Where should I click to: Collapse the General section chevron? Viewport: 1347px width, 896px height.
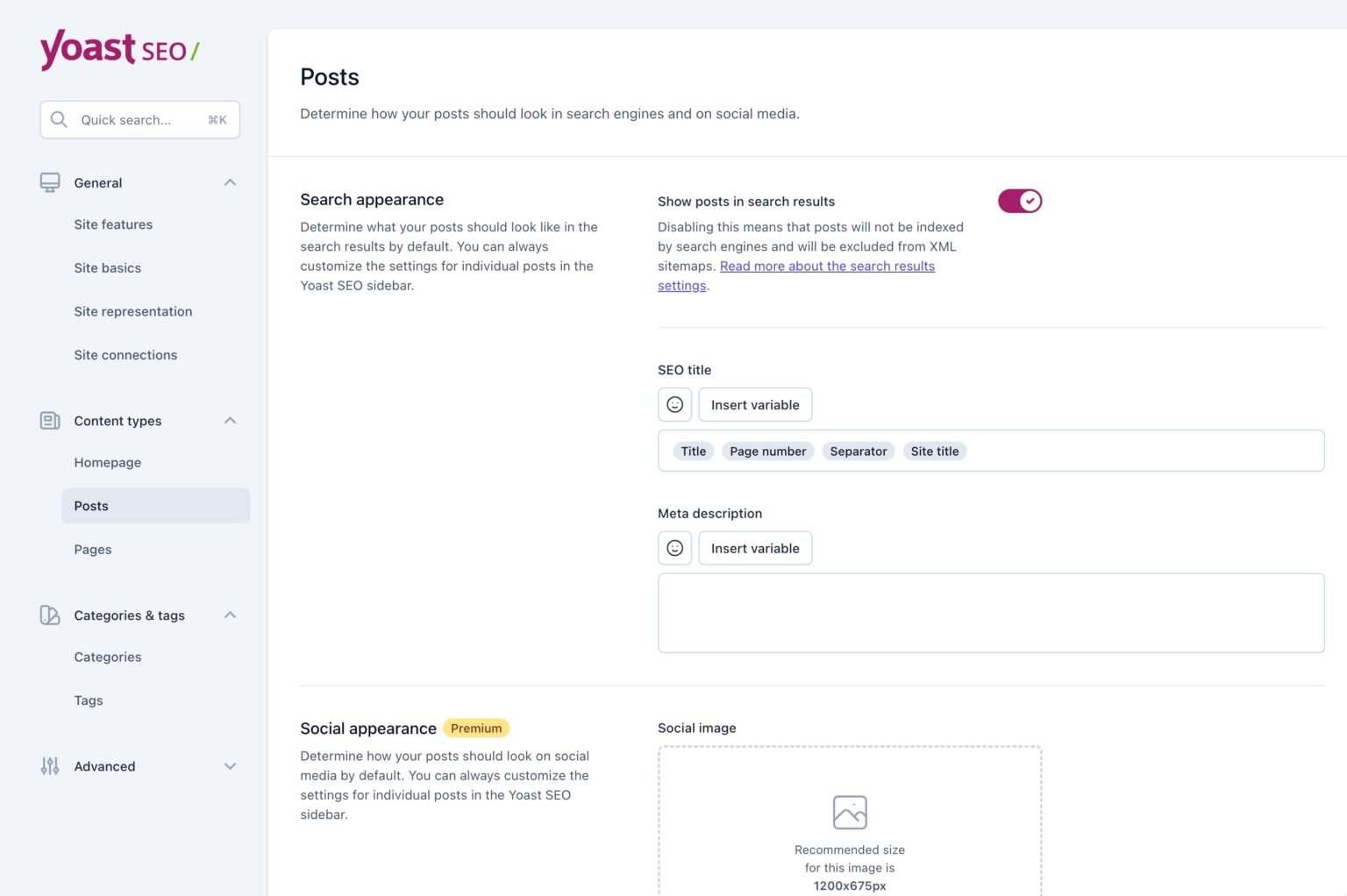[x=230, y=182]
